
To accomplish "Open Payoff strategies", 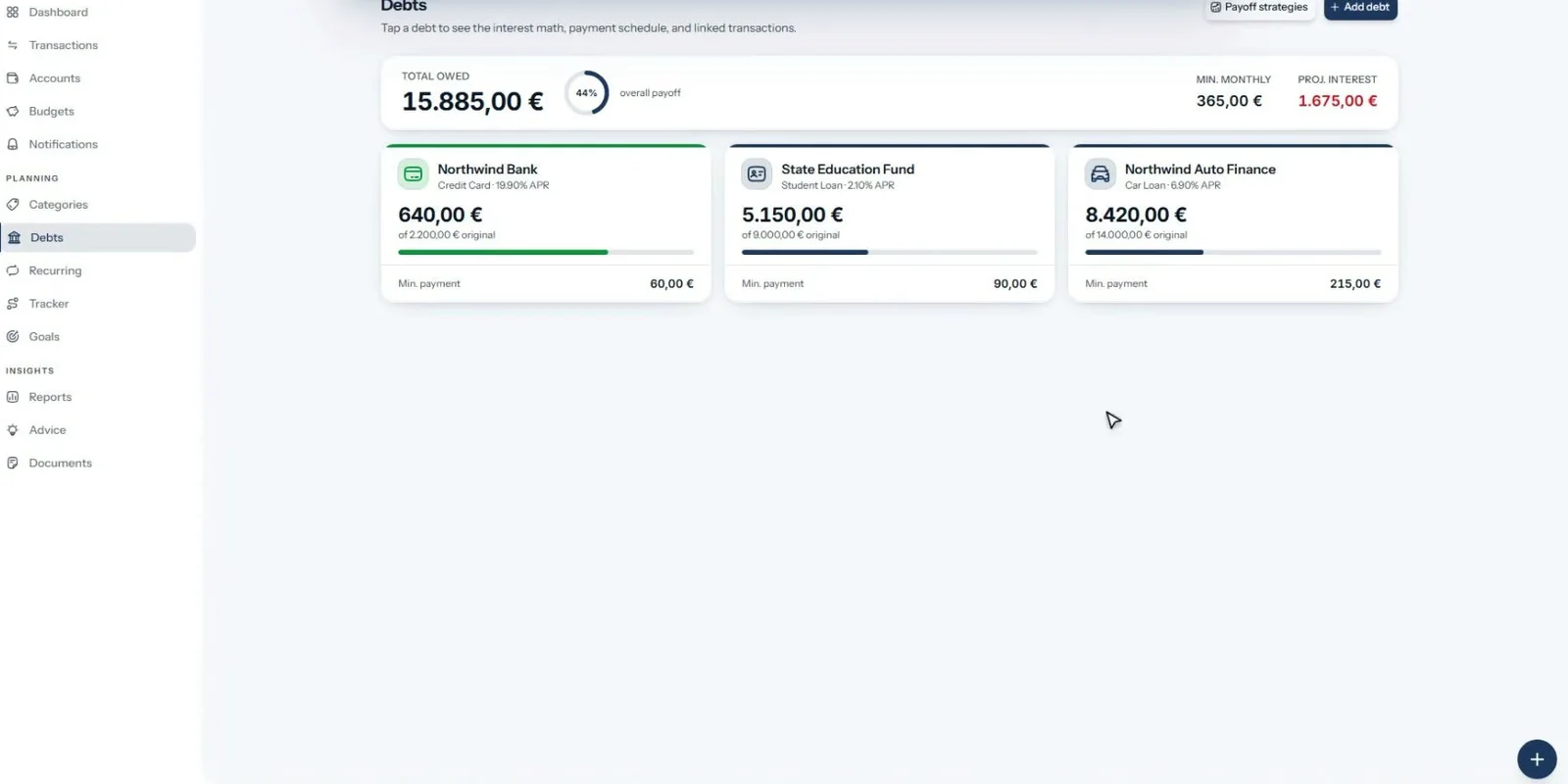I will (x=1259, y=8).
